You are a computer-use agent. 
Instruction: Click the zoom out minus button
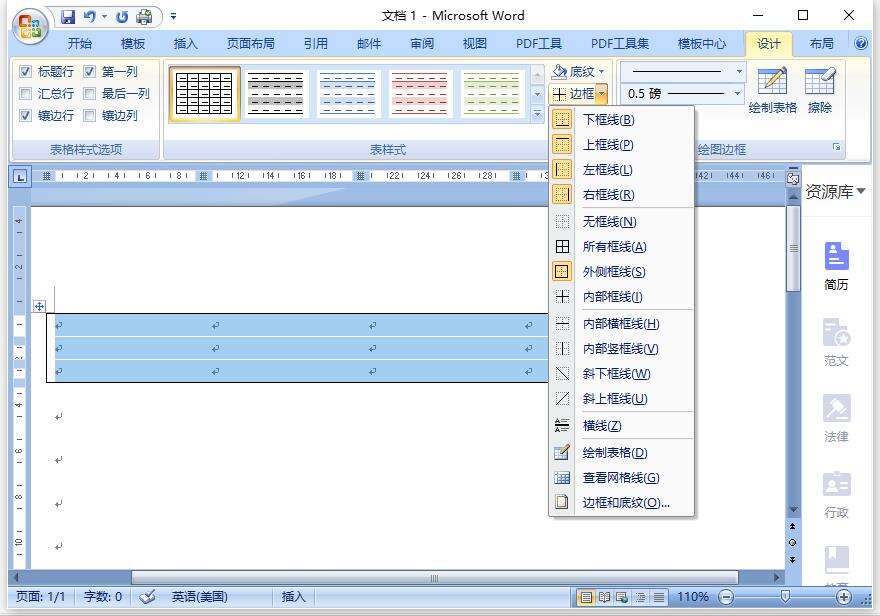(x=726, y=597)
